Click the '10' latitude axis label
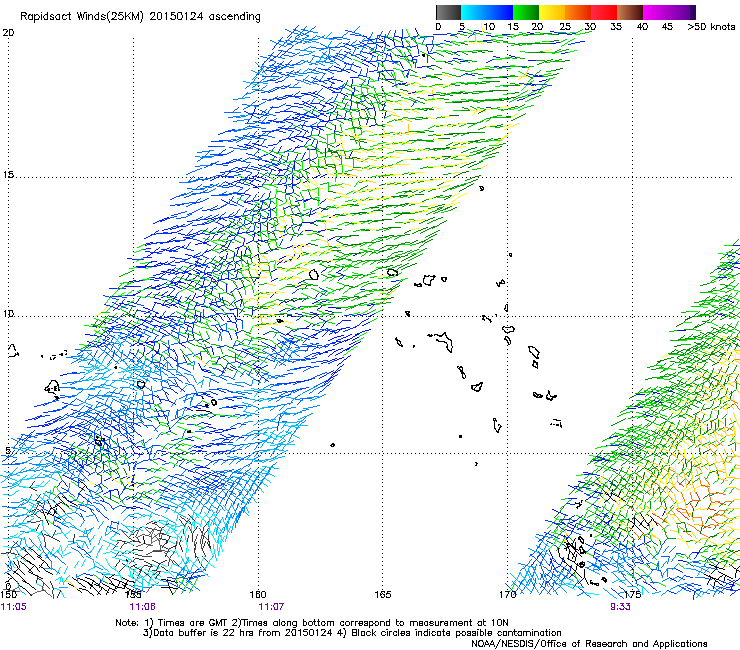This screenshot has width=740, height=650. pyautogui.click(x=8, y=314)
